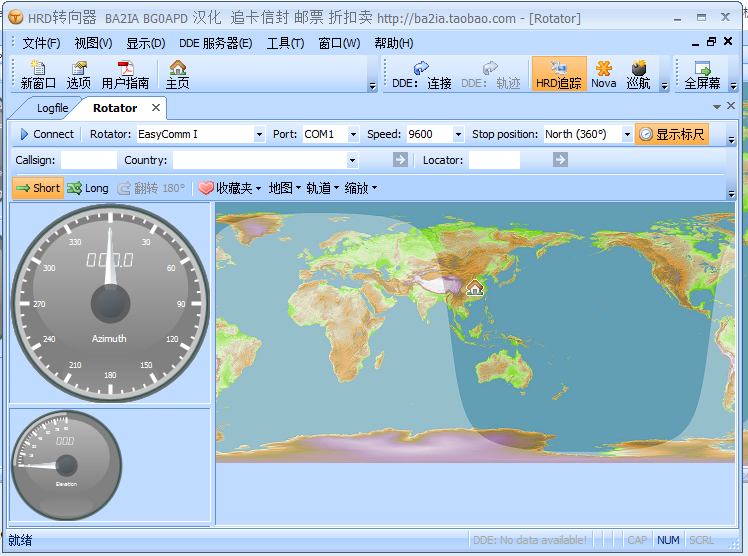Expand the Rotator type dropdown
Image resolution: width=748 pixels, height=556 pixels.
[x=259, y=134]
